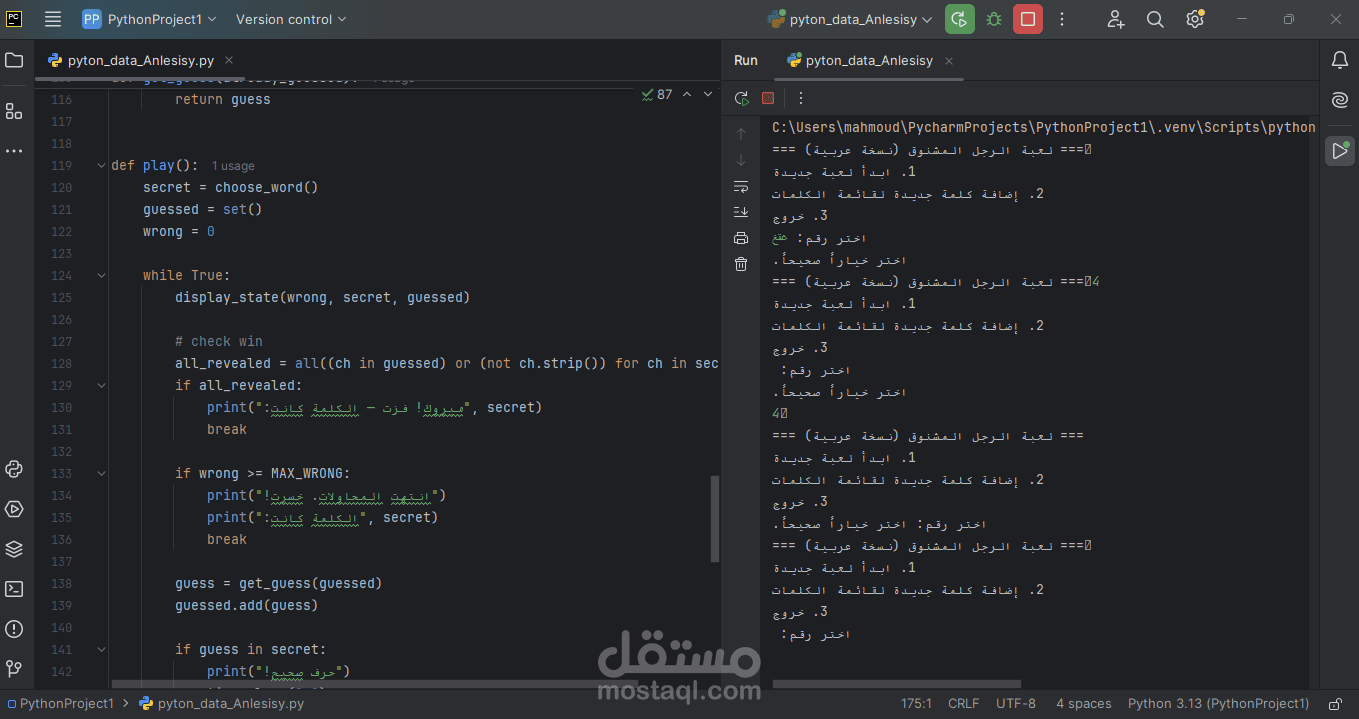Collapse the if all_revealed block fold
This screenshot has width=1359, height=719.
(101, 385)
